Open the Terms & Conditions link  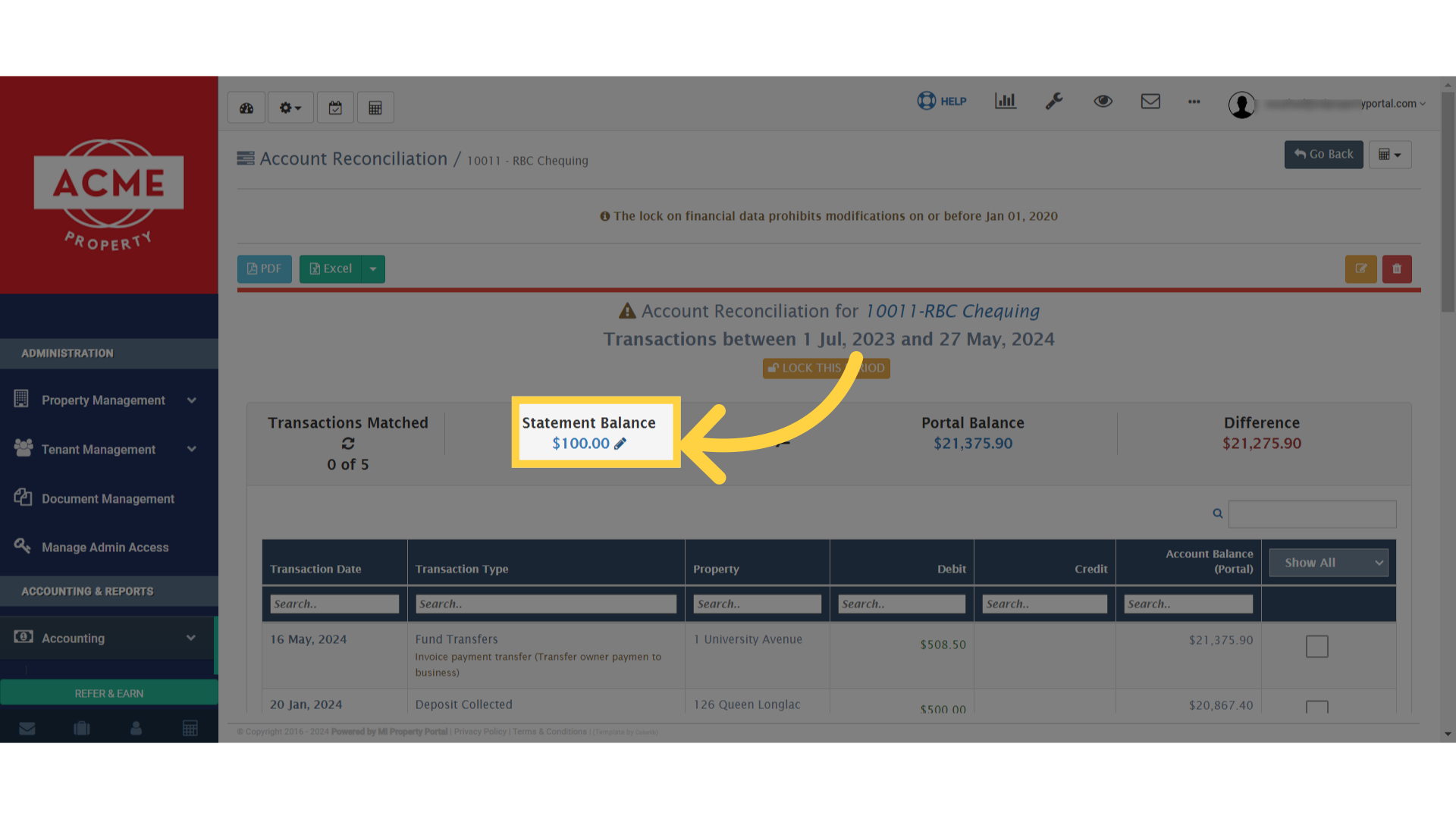point(550,733)
